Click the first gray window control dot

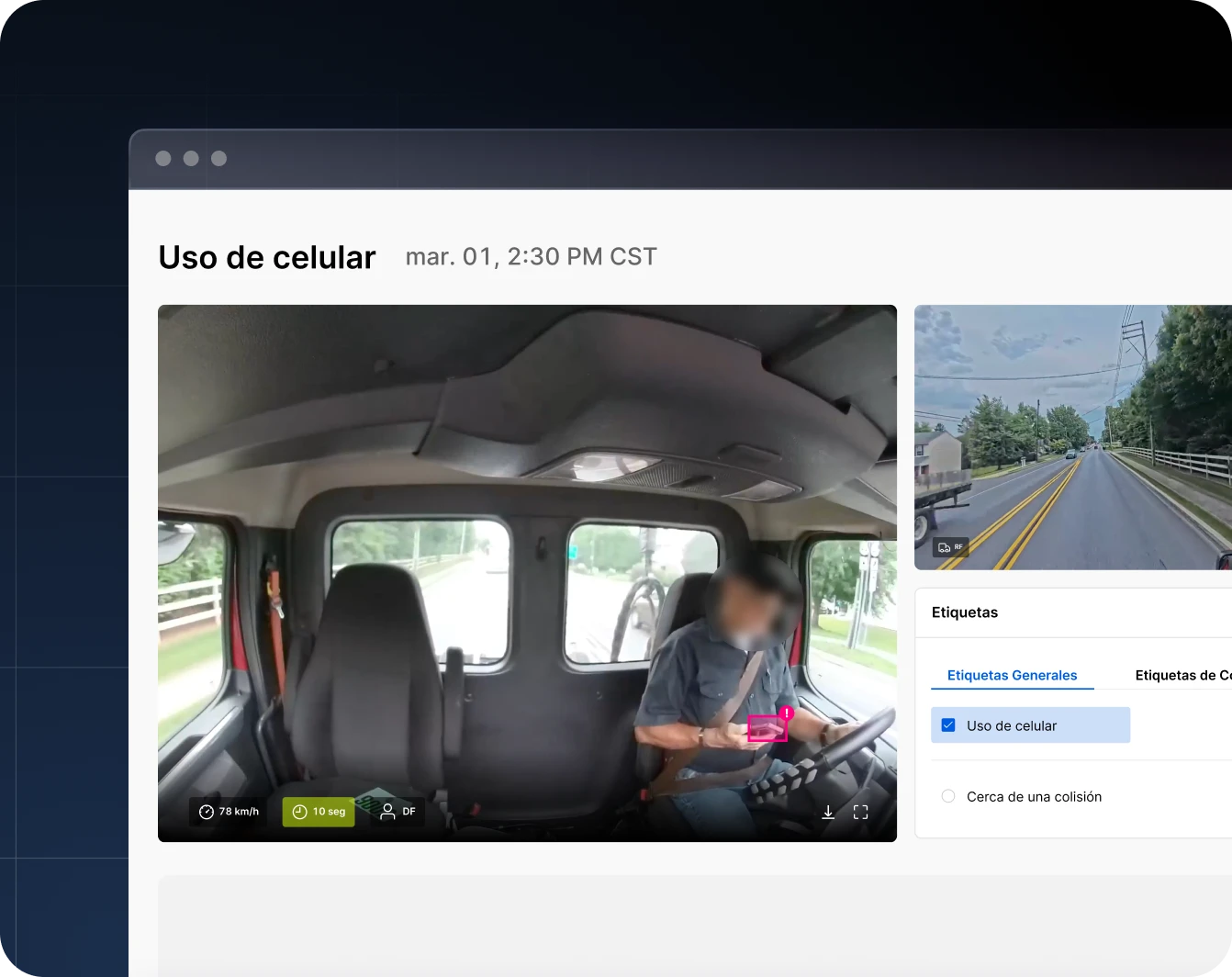click(x=163, y=159)
